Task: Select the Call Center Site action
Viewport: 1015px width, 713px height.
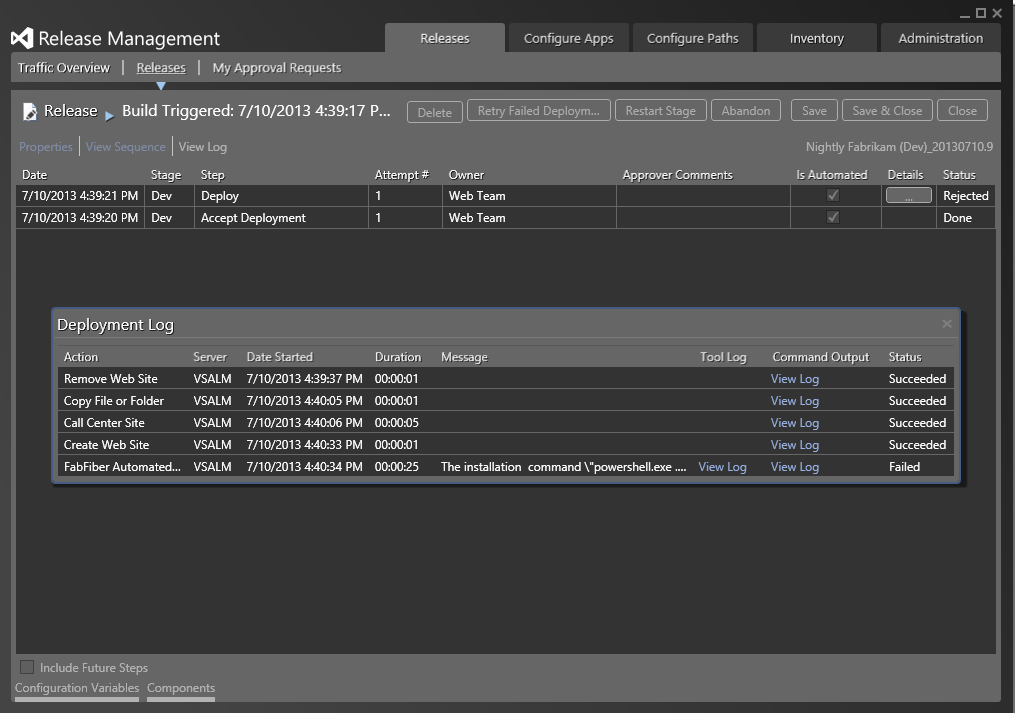Action: coord(104,423)
